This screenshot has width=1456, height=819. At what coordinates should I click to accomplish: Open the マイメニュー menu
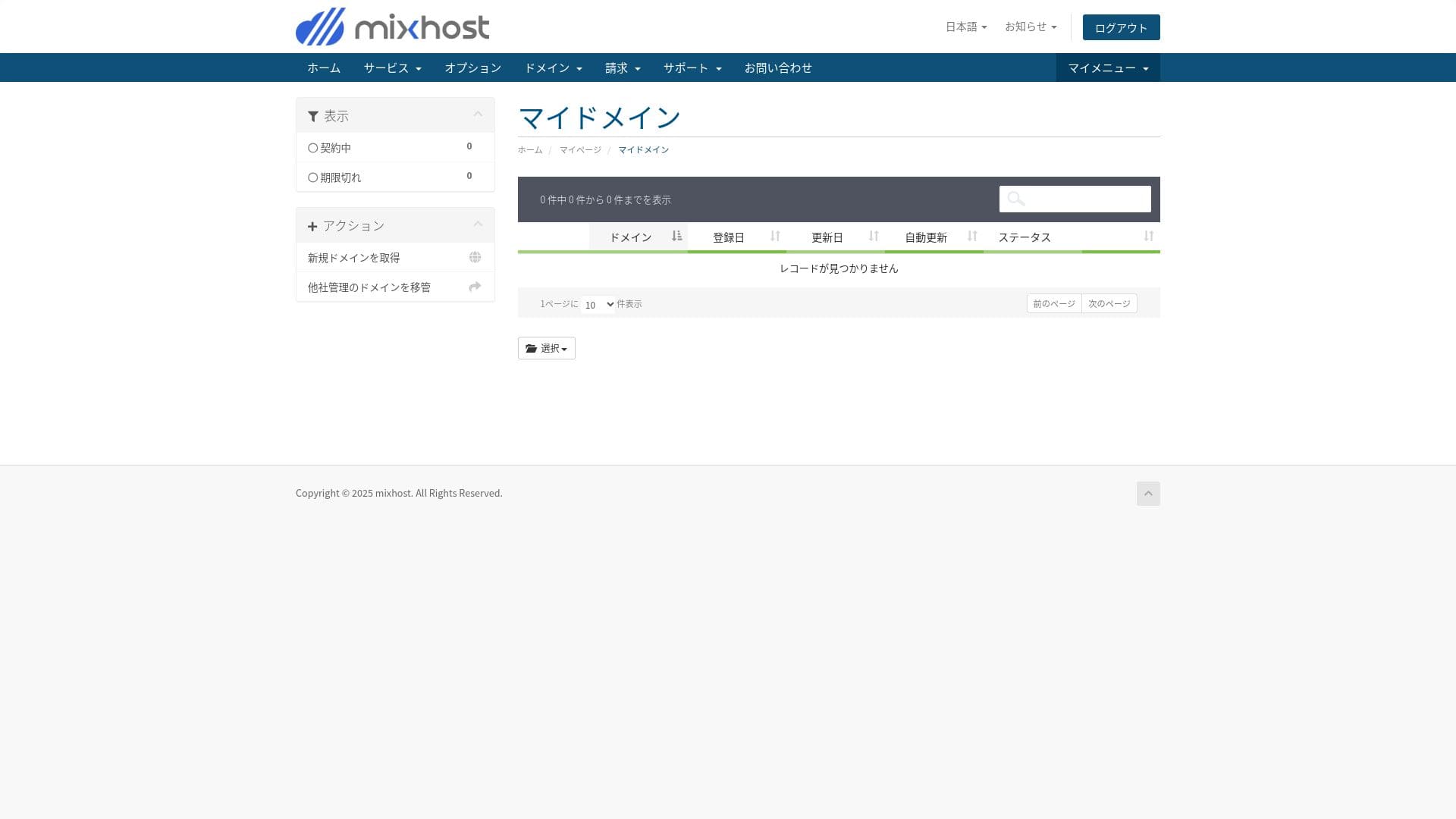pyautogui.click(x=1107, y=68)
